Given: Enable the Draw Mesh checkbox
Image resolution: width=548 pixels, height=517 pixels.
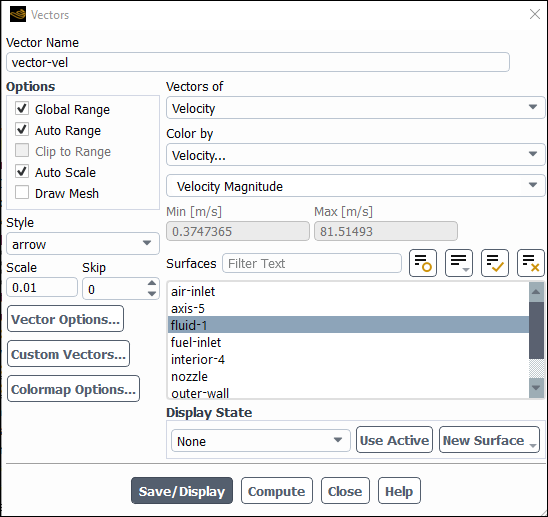Looking at the screenshot, I should (x=22, y=193).
